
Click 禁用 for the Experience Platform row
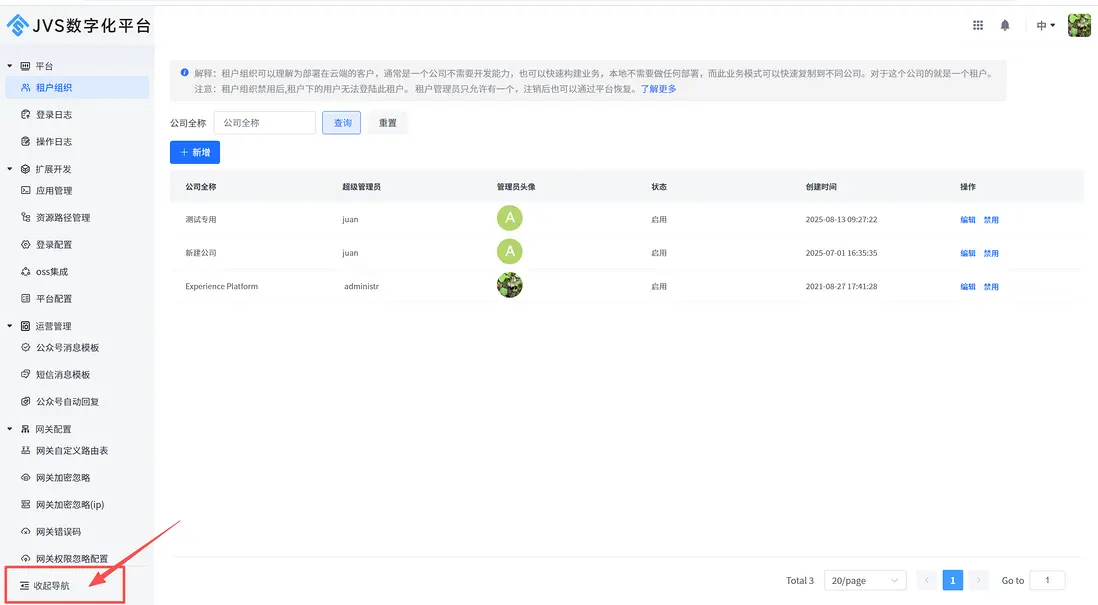pyautogui.click(x=991, y=286)
